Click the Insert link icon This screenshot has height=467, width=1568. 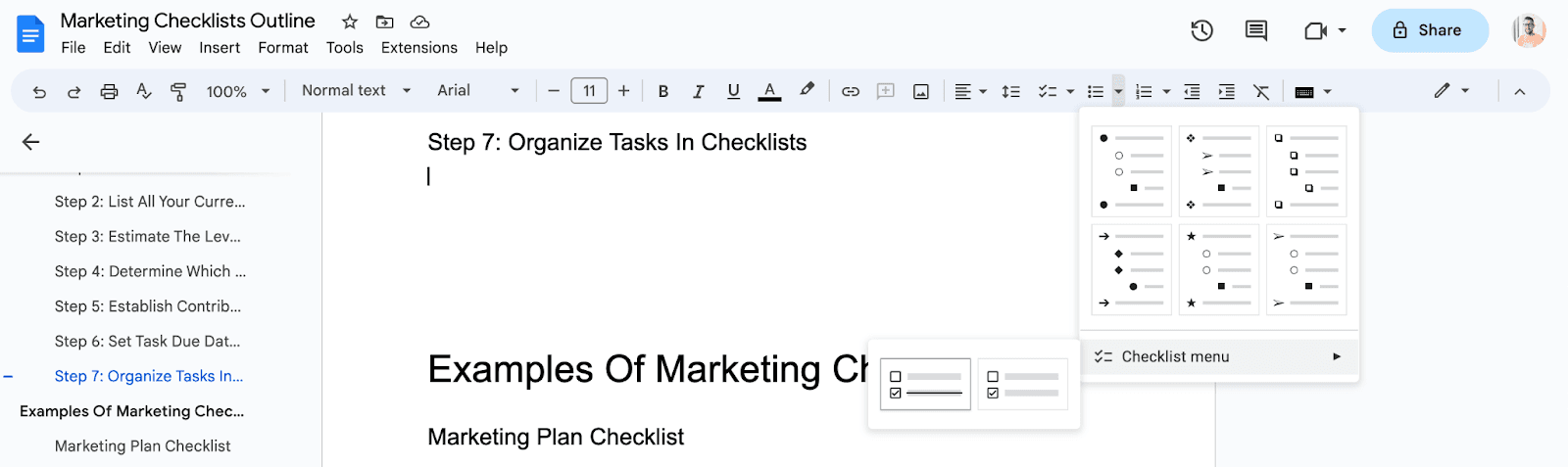[x=851, y=91]
